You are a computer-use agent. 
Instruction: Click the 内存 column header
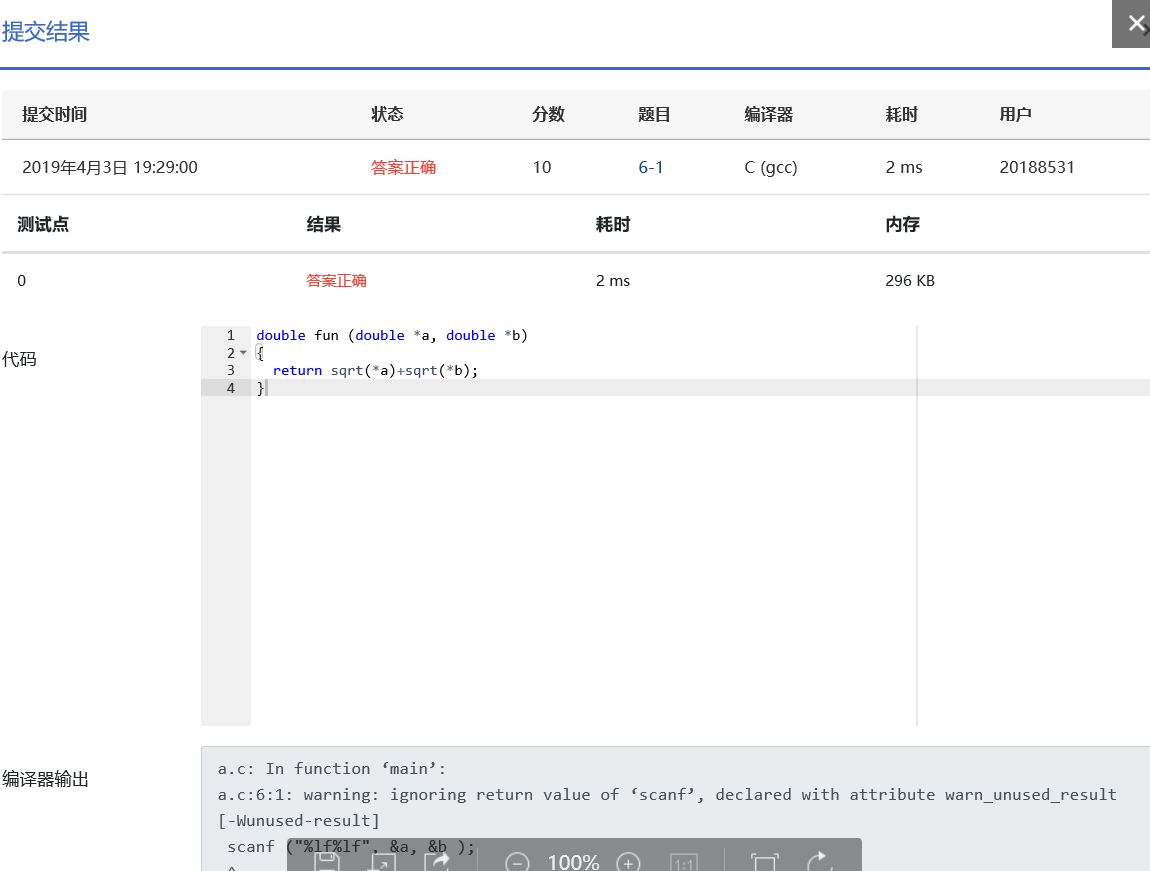(902, 224)
